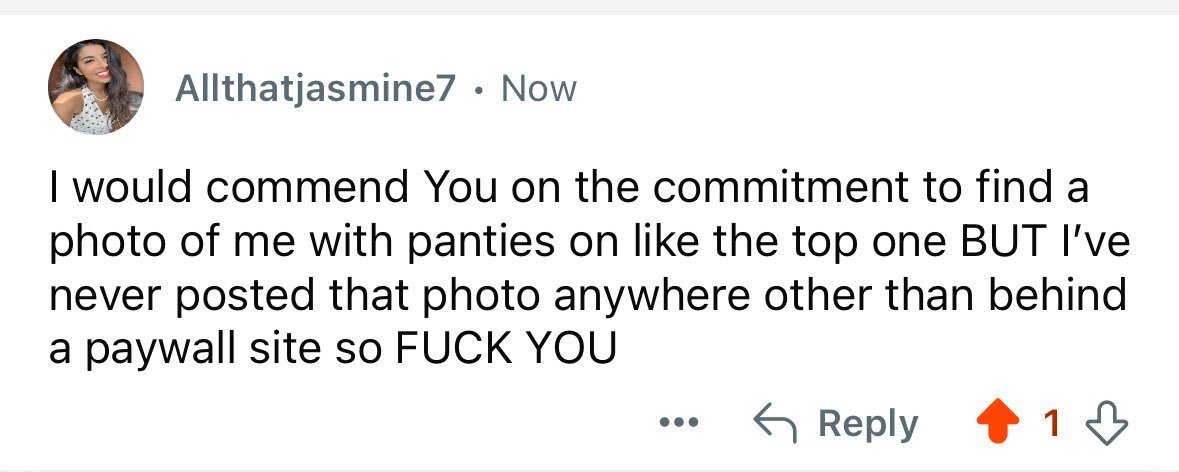Downvote the comment by Allthatjasmine7

pos(1104,424)
